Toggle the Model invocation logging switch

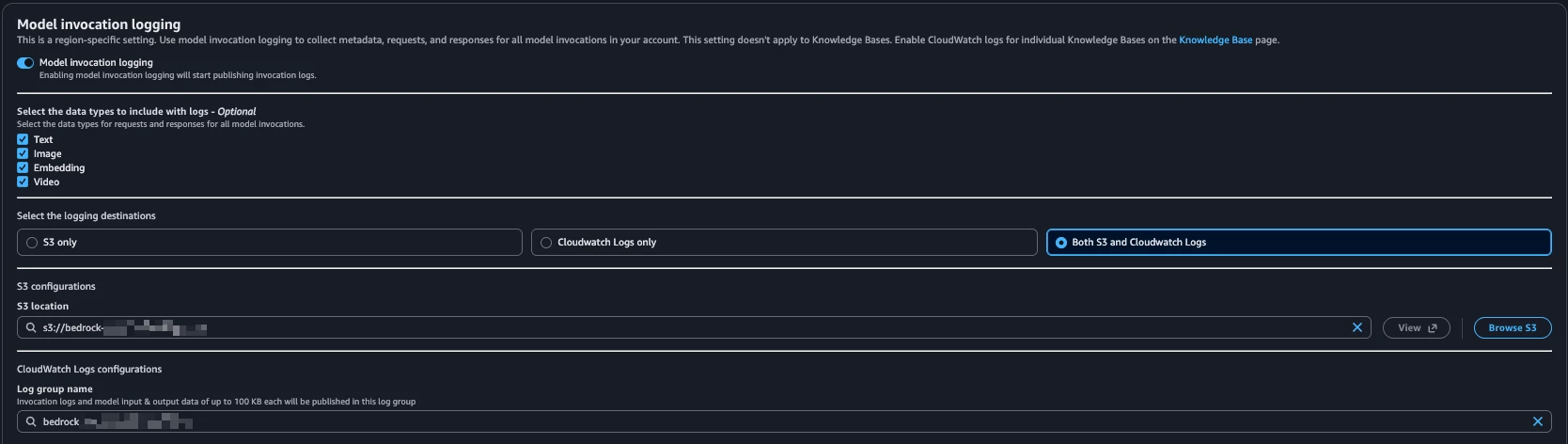tap(25, 63)
